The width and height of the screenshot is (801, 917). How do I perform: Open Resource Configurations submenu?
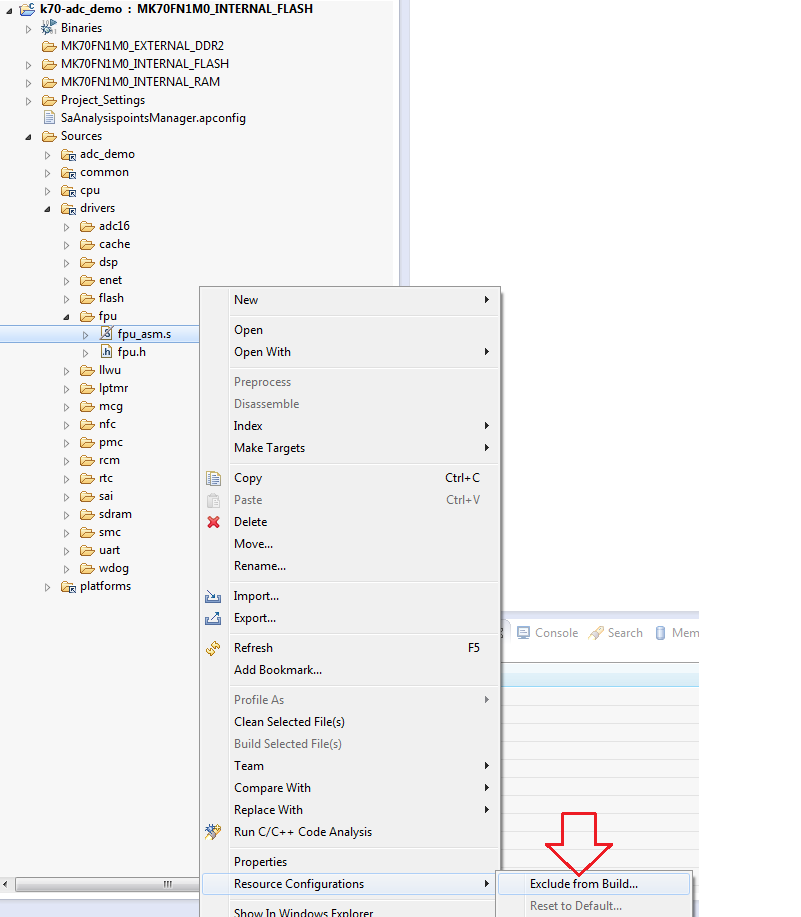click(351, 884)
